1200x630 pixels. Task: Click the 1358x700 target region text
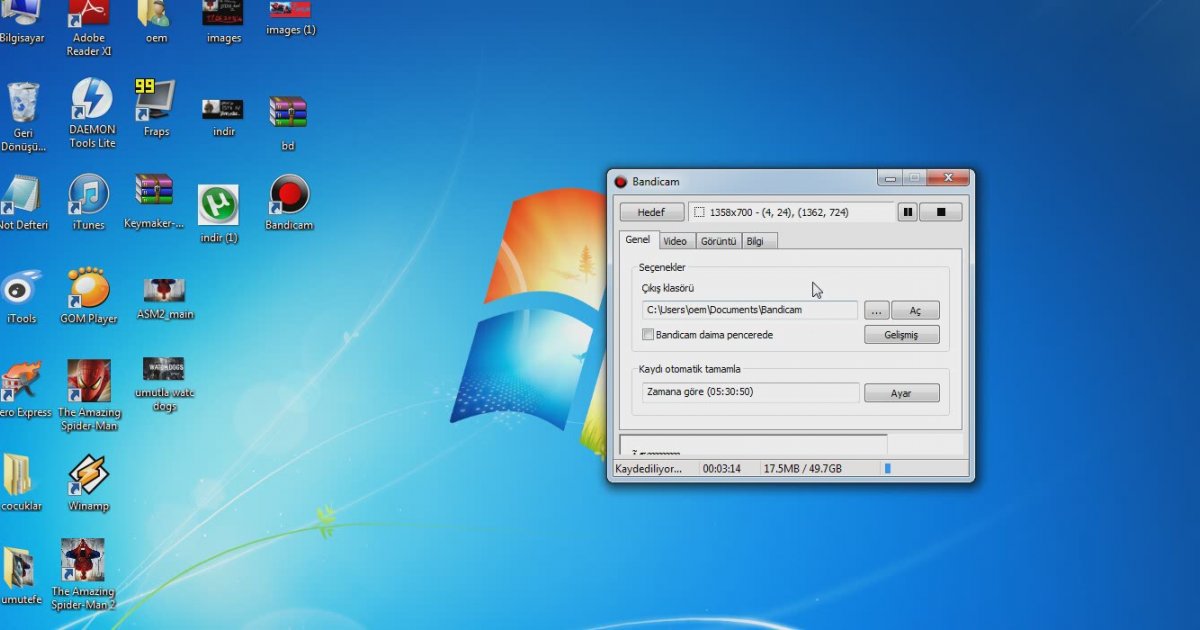(778, 212)
